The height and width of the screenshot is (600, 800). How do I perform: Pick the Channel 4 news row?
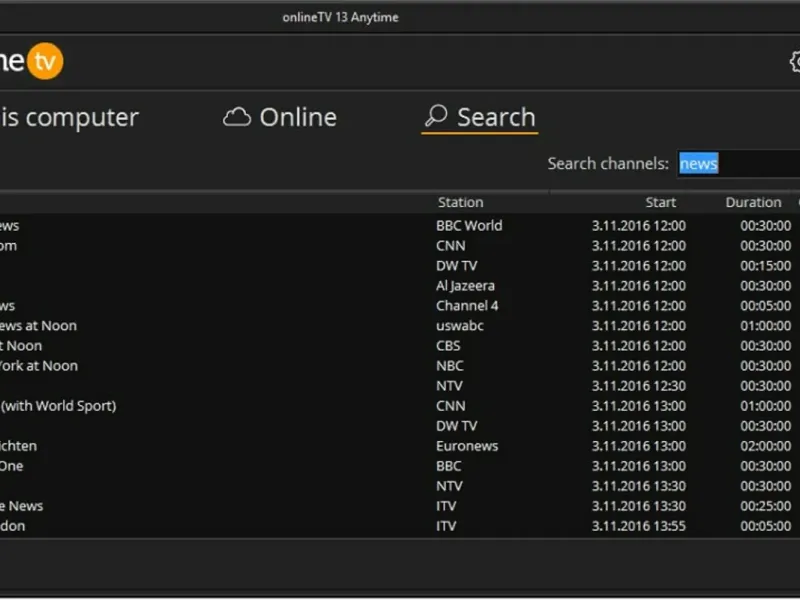(400, 306)
